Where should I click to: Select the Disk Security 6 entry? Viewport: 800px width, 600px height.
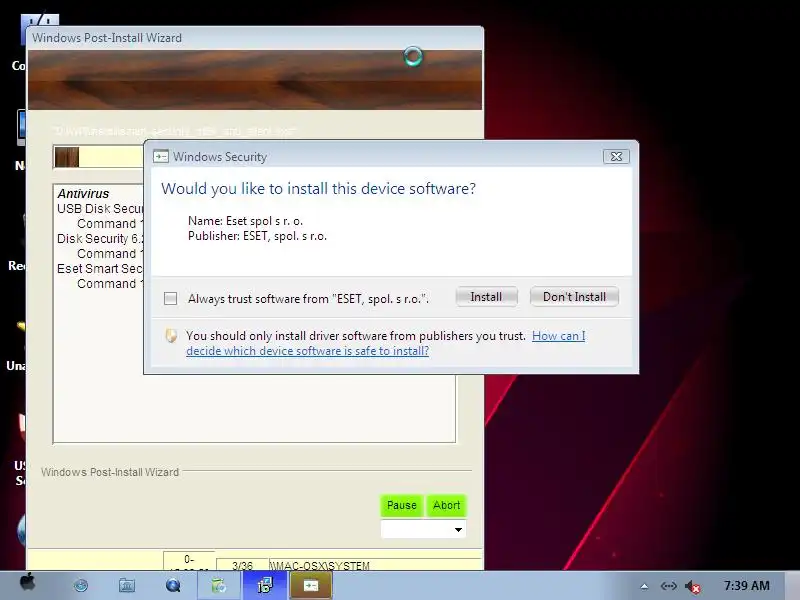100,239
